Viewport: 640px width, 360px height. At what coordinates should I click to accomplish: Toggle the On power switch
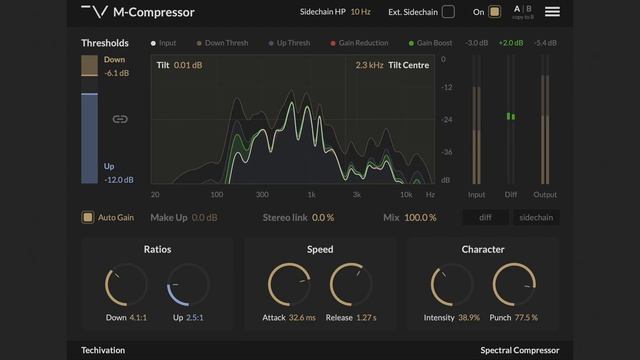494,12
